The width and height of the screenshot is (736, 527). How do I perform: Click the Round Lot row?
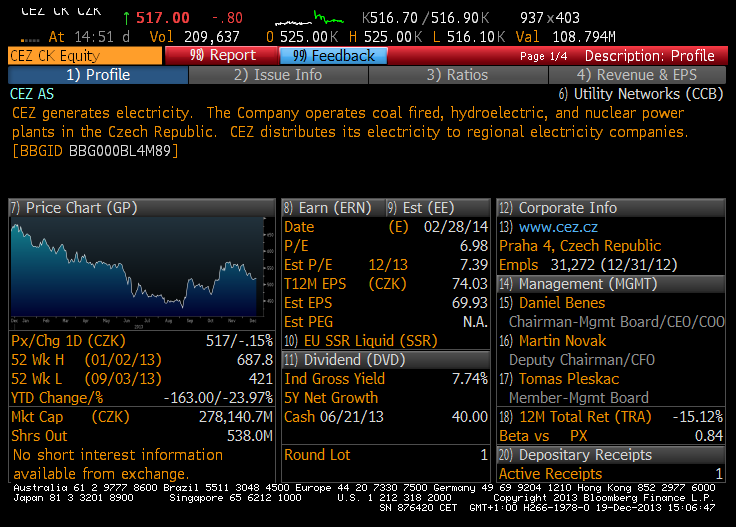tap(386, 455)
